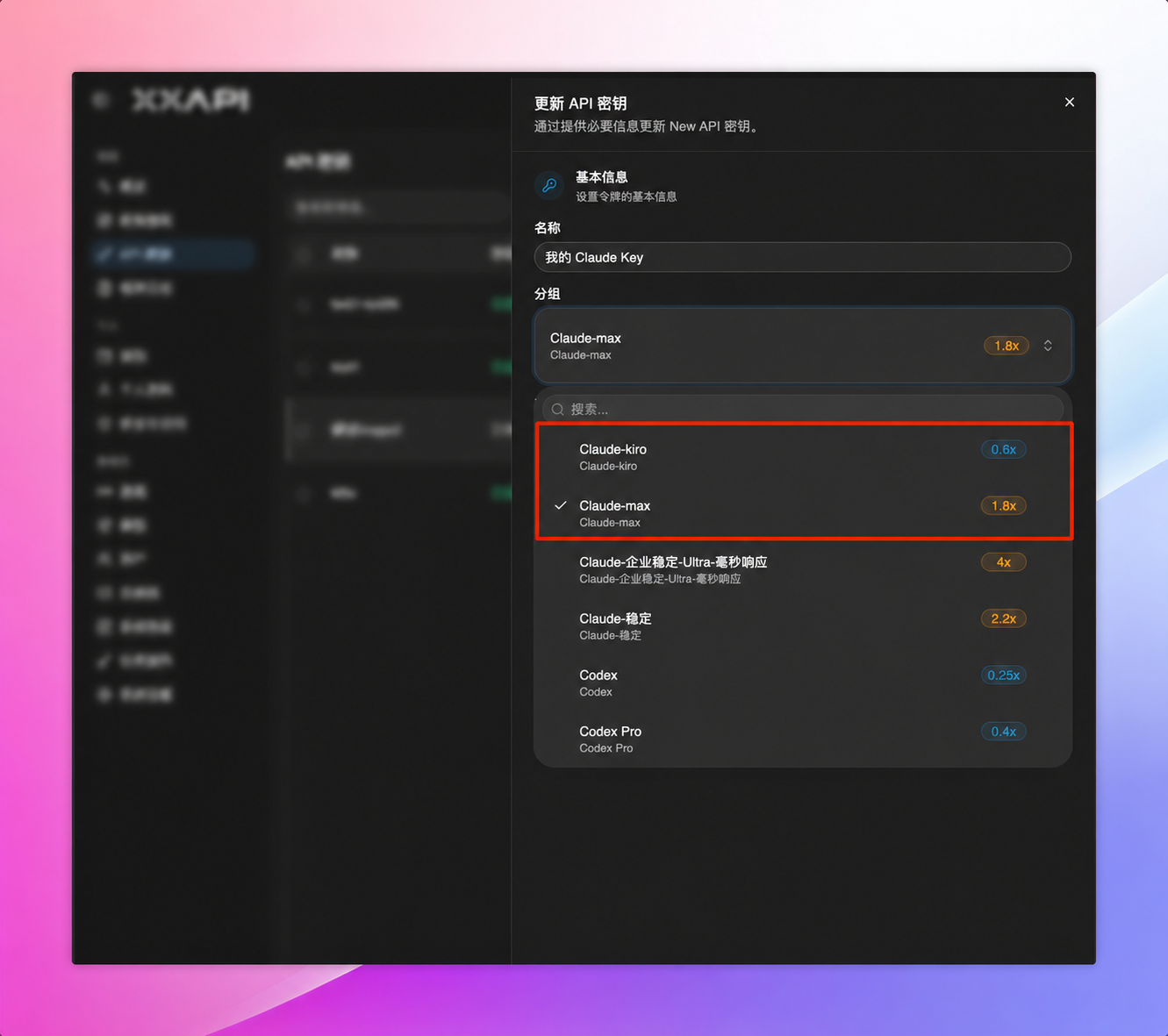The image size is (1168, 1036).
Task: Choose the Codex Pro group option
Action: click(802, 739)
